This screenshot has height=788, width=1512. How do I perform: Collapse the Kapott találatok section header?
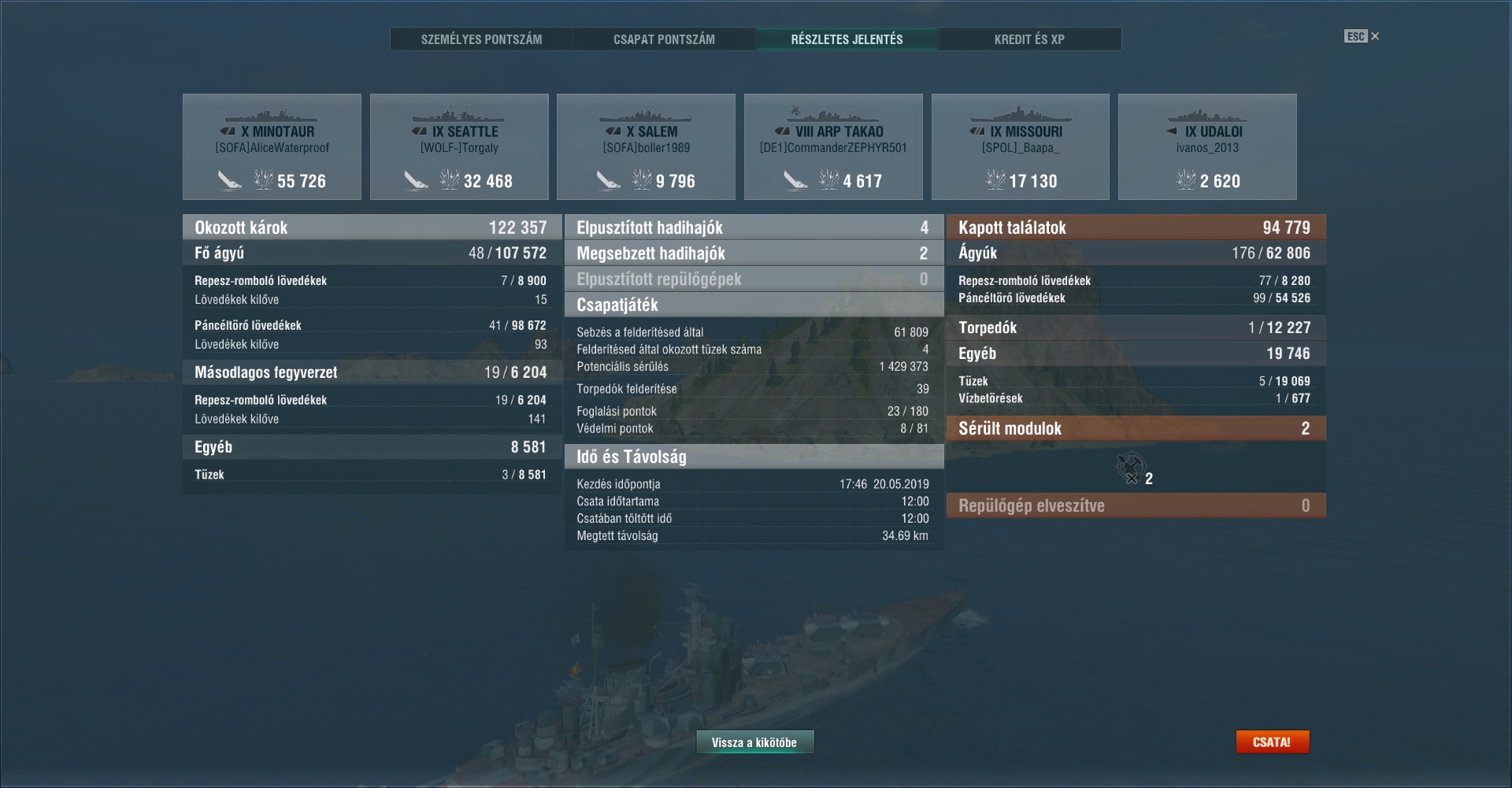tap(1136, 228)
